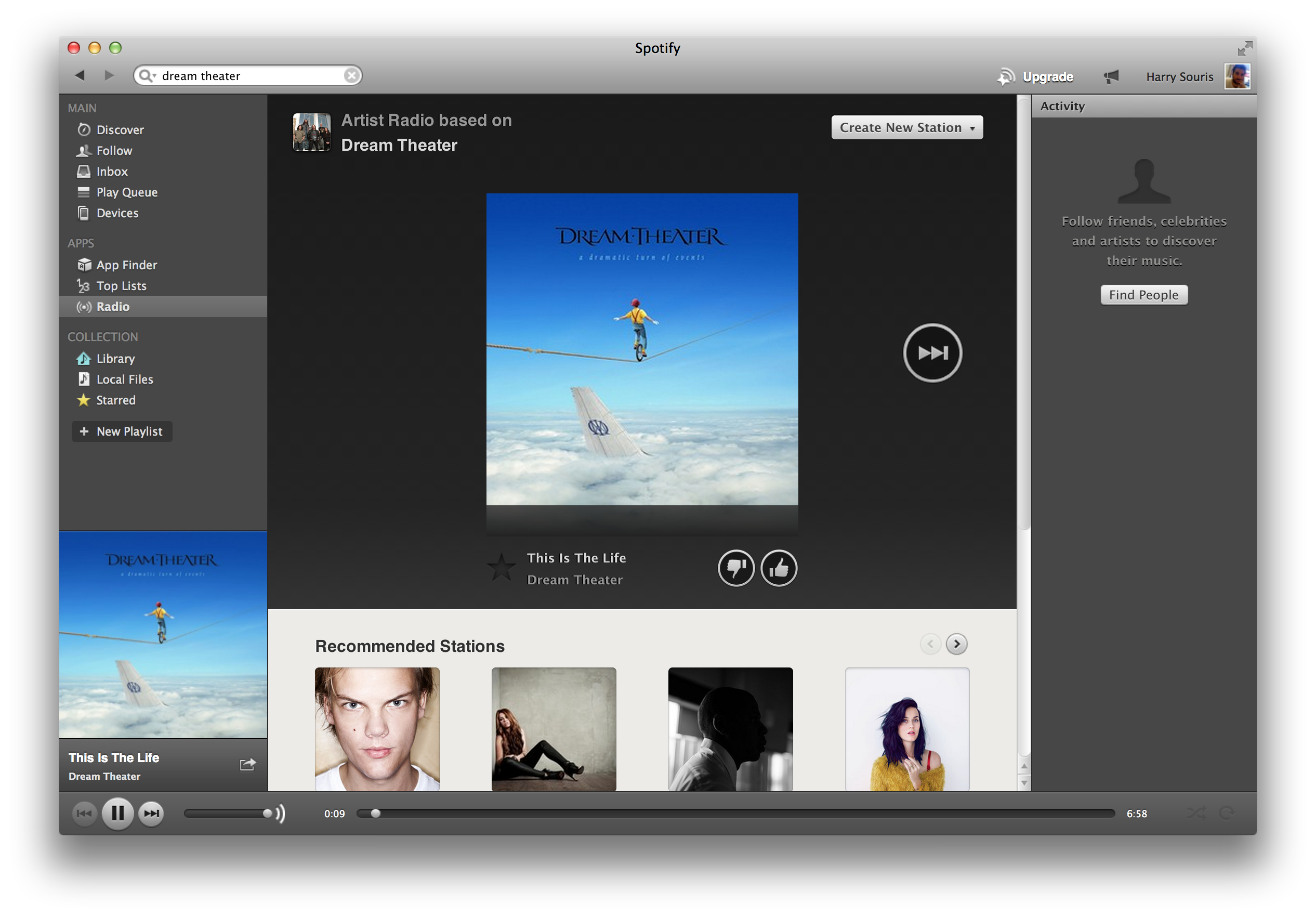The width and height of the screenshot is (1316, 917).
Task: Skip to next radio track with large circle button
Action: click(932, 352)
